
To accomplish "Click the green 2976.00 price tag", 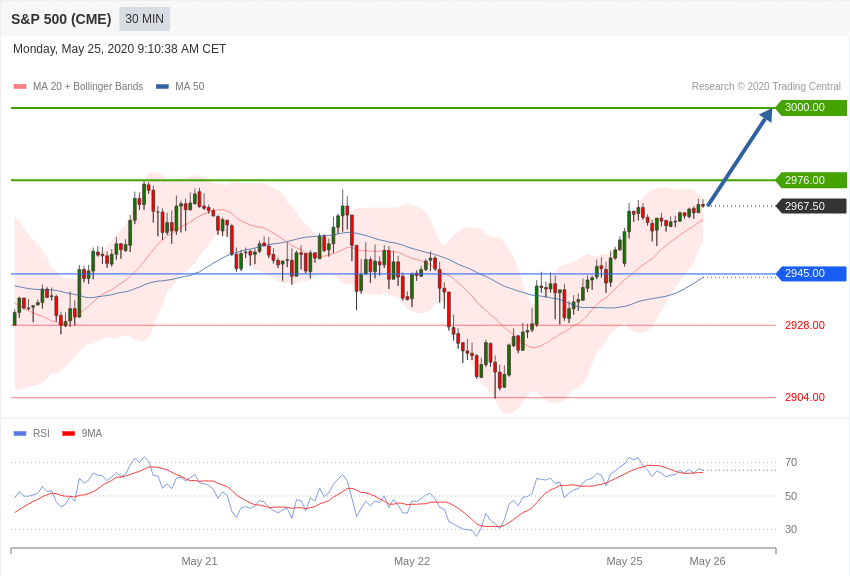I will pyautogui.click(x=812, y=180).
